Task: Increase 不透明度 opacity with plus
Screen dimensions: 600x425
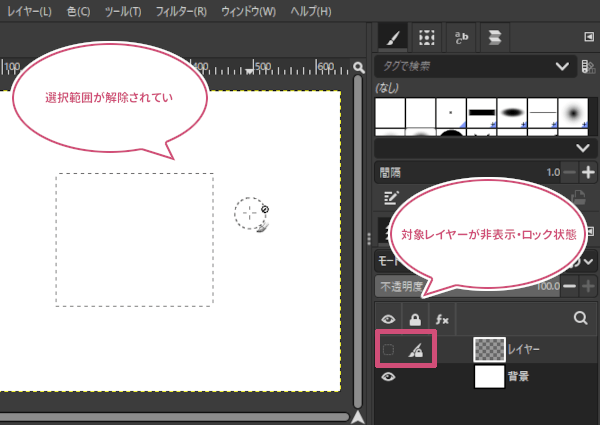Action: 588,286
